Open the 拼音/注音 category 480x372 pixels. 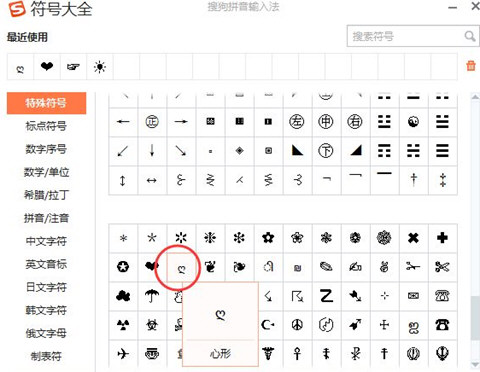pos(46,218)
